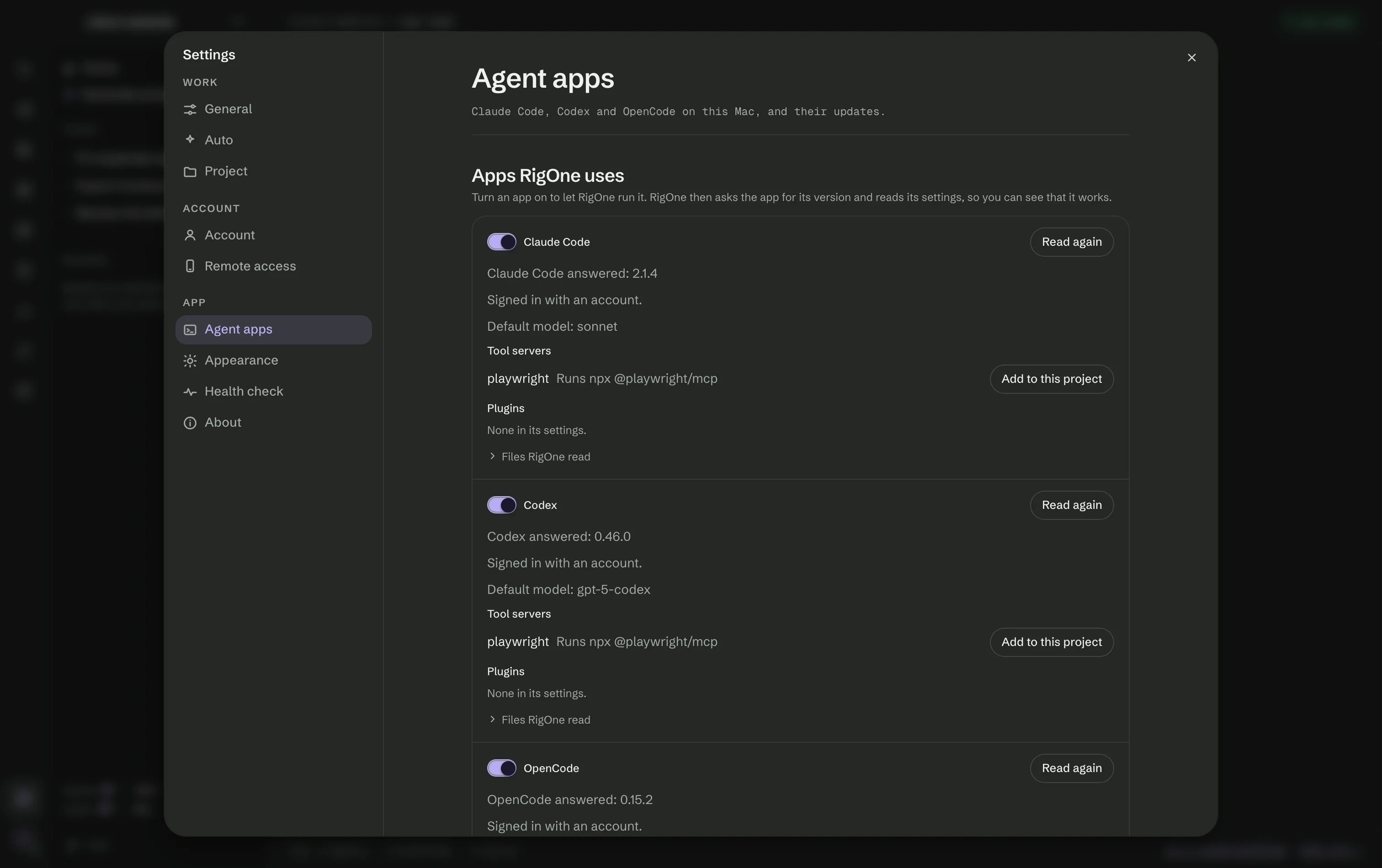This screenshot has width=1382, height=868.
Task: Click the Appearance sun icon
Action: 190,361
